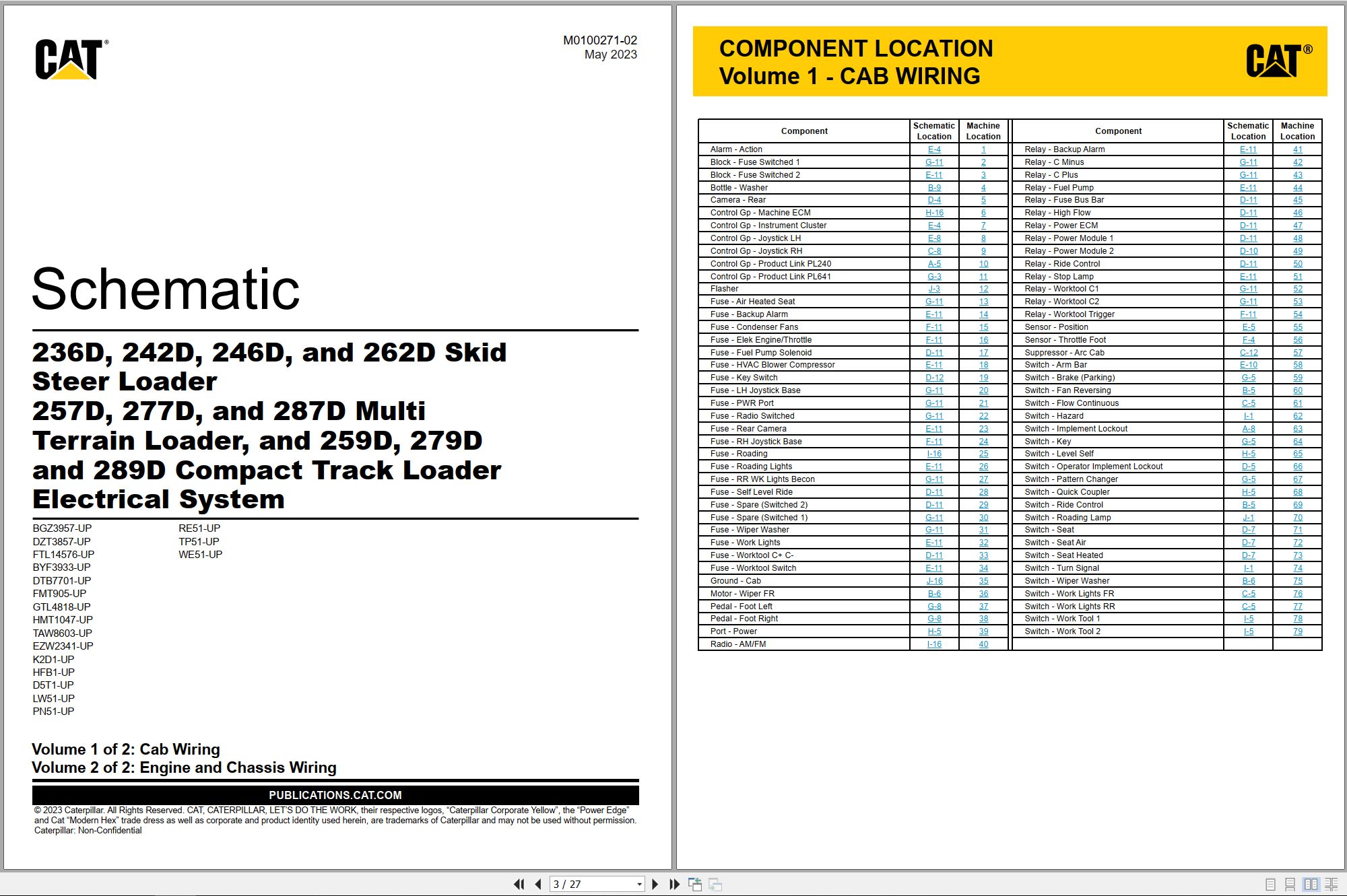The width and height of the screenshot is (1347, 896).
Task: Click document number 'M0100271-02'
Action: [599, 40]
